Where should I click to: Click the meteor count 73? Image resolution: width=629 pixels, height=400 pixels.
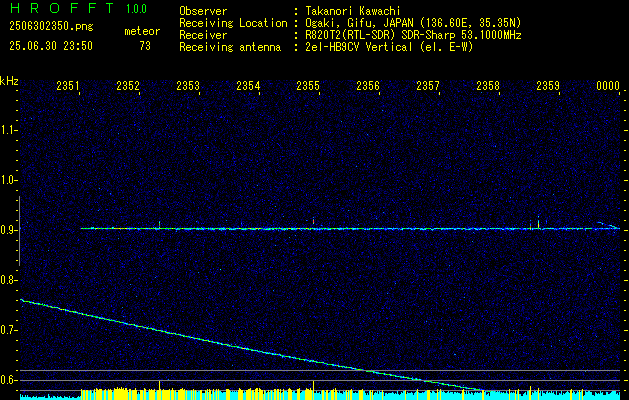pos(145,46)
